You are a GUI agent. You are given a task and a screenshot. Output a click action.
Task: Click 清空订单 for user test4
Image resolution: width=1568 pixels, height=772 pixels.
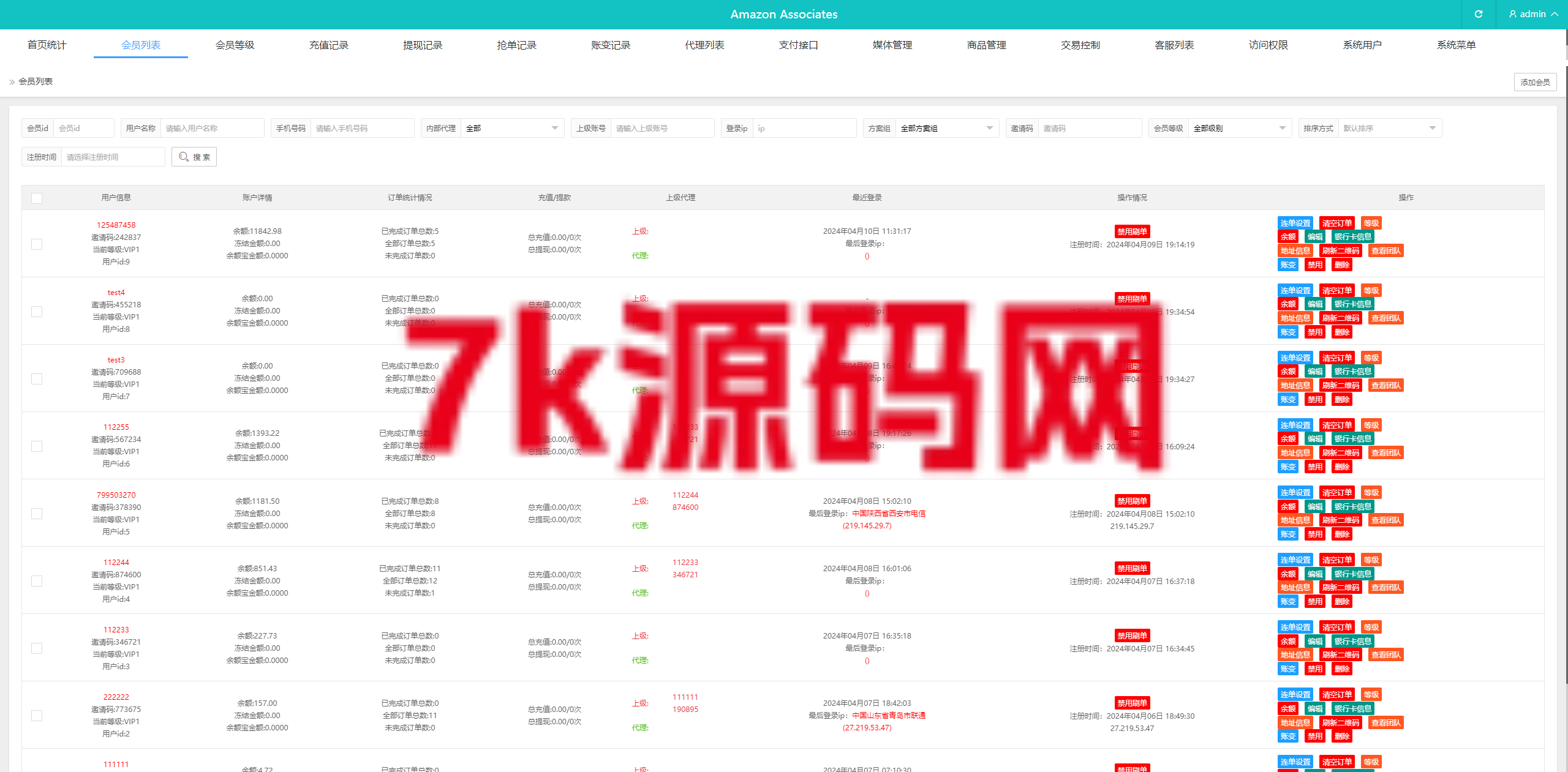(x=1336, y=290)
